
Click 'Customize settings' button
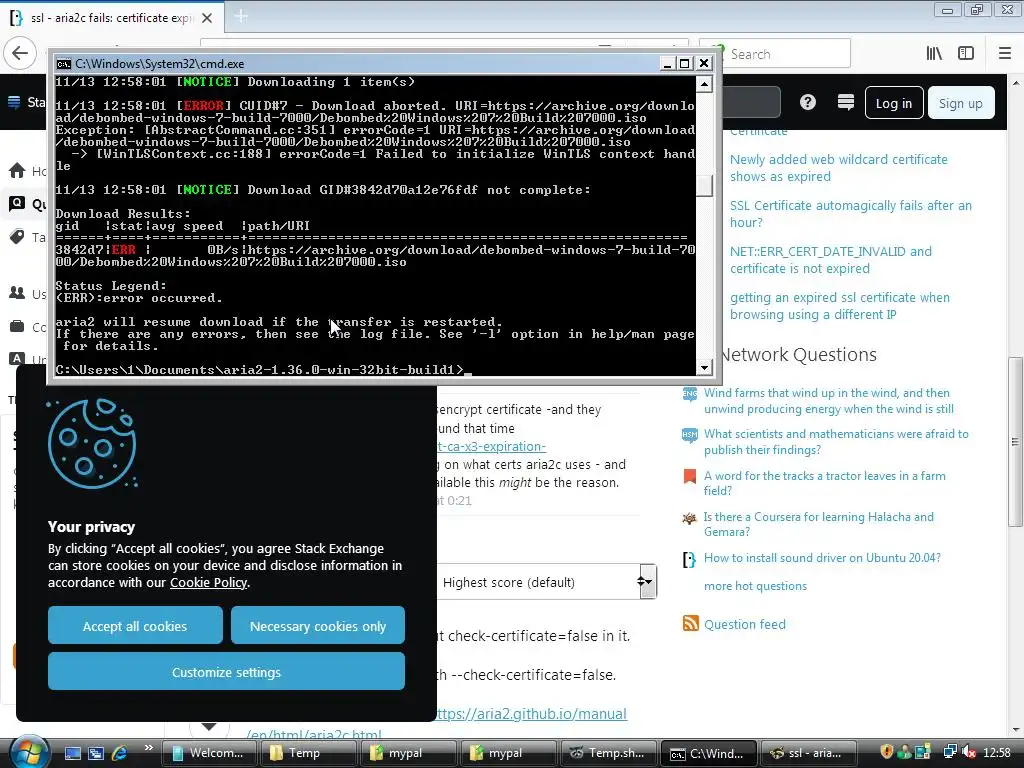coord(226,671)
